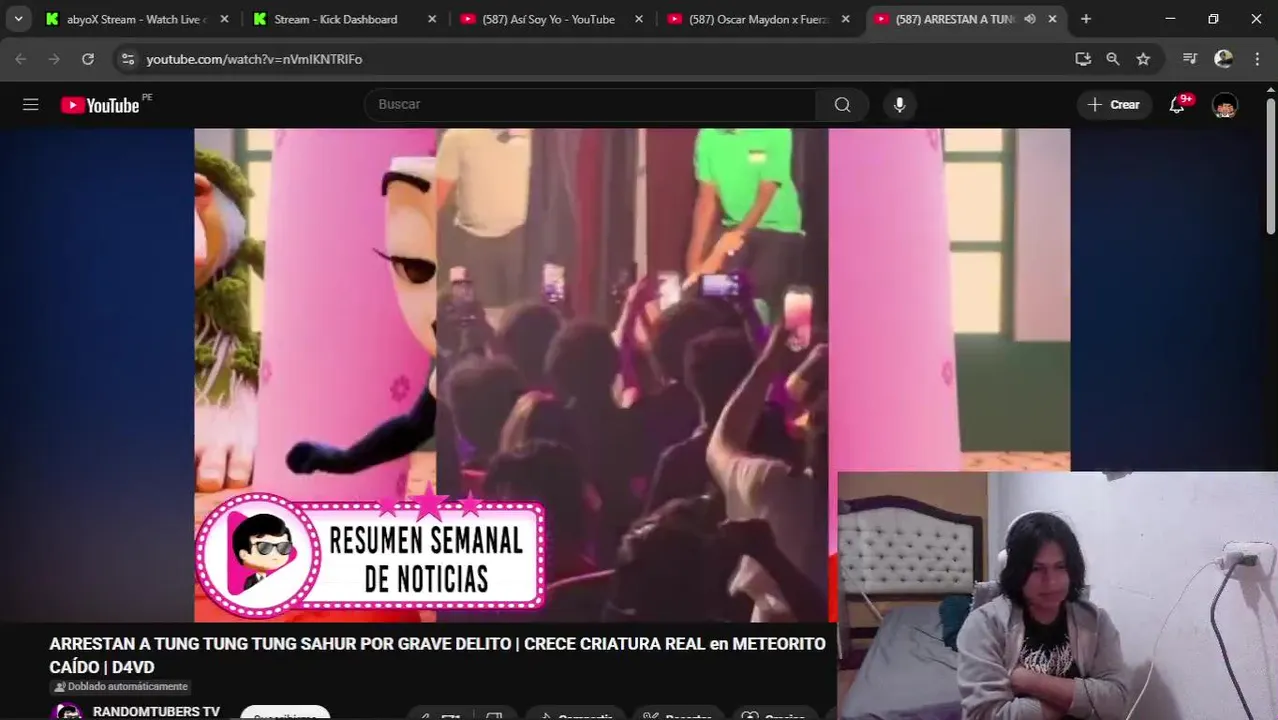
Task: Expand the tab search dropdown arrow
Action: (x=18, y=19)
